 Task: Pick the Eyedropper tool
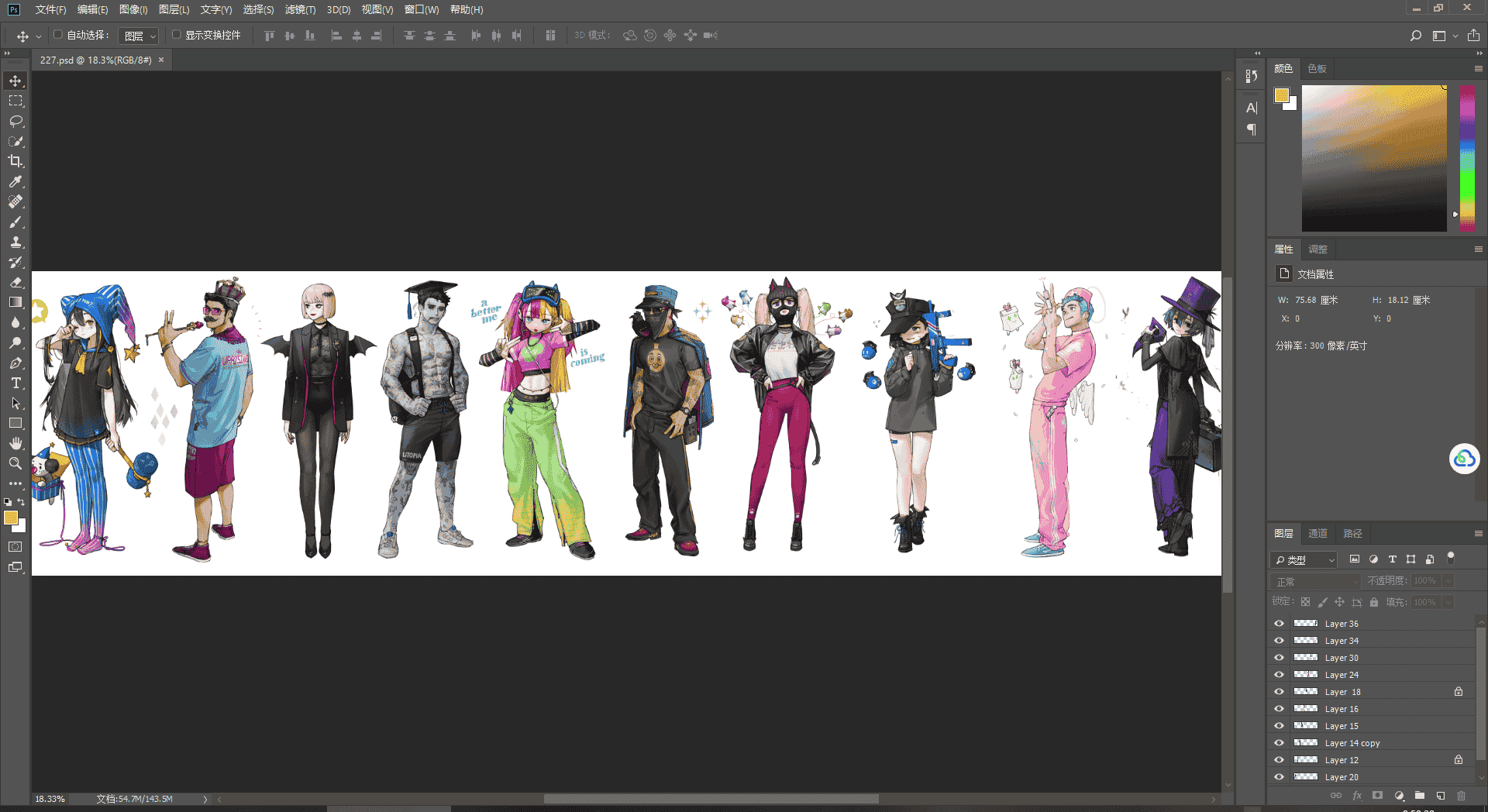15,181
